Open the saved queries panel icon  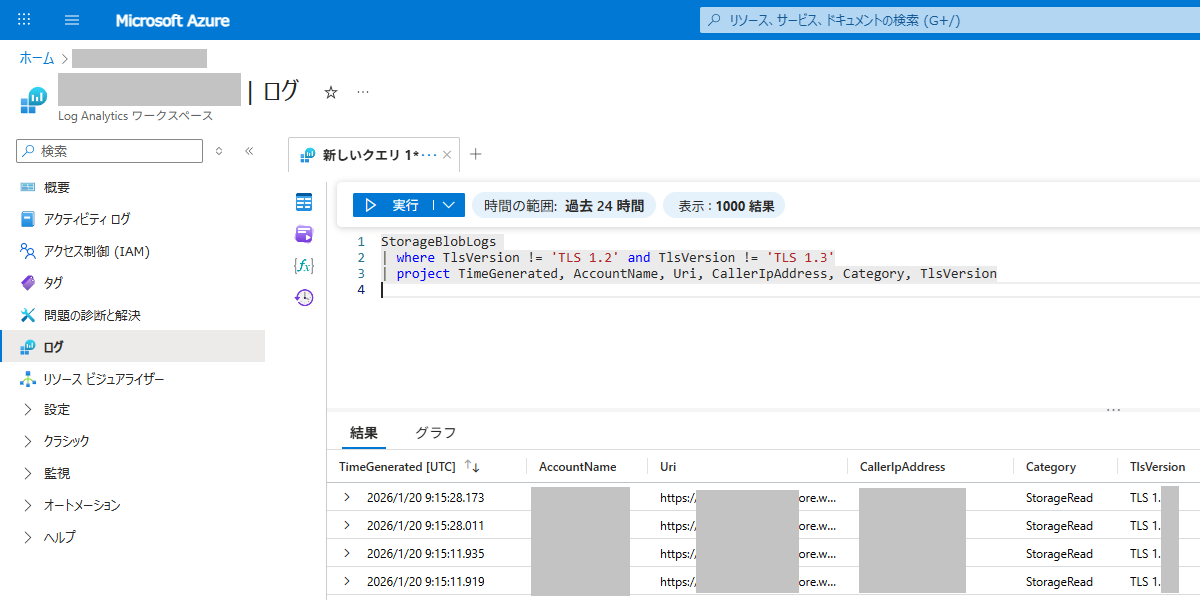[x=304, y=234]
